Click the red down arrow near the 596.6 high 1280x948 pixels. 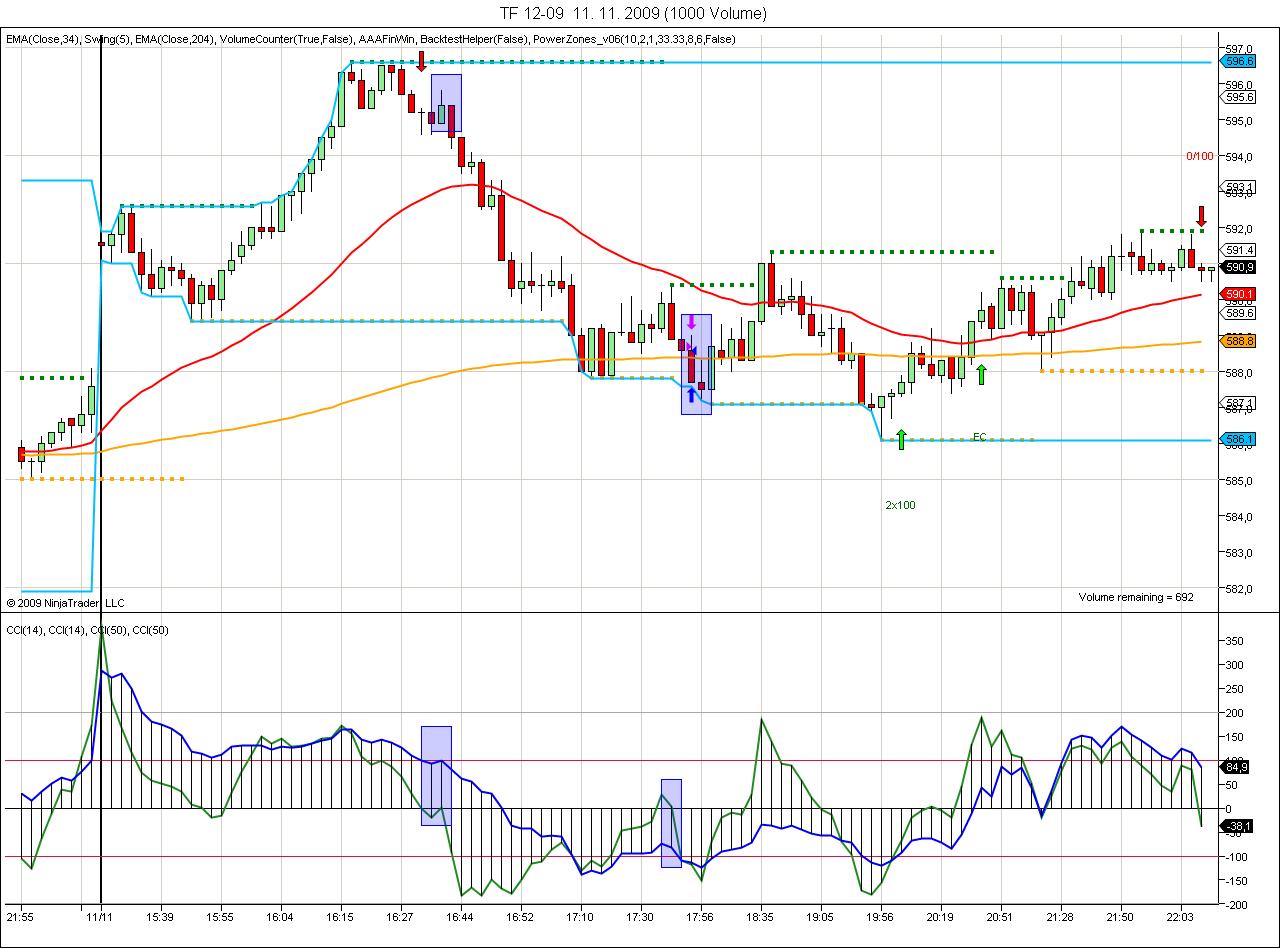(x=422, y=61)
